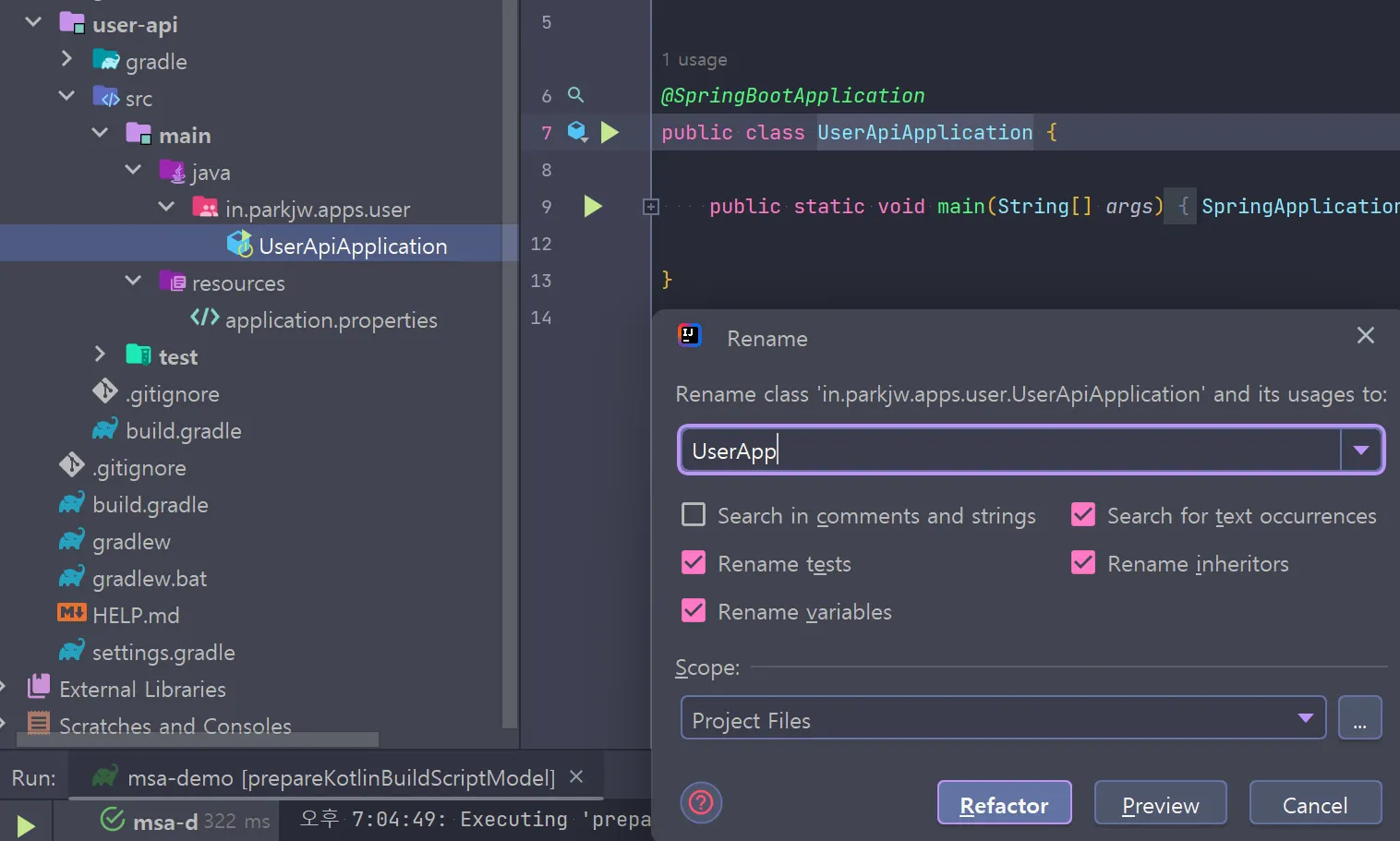Click the project tree vertical scrollbar
The height and width of the screenshot is (841, 1400).
click(x=510, y=364)
